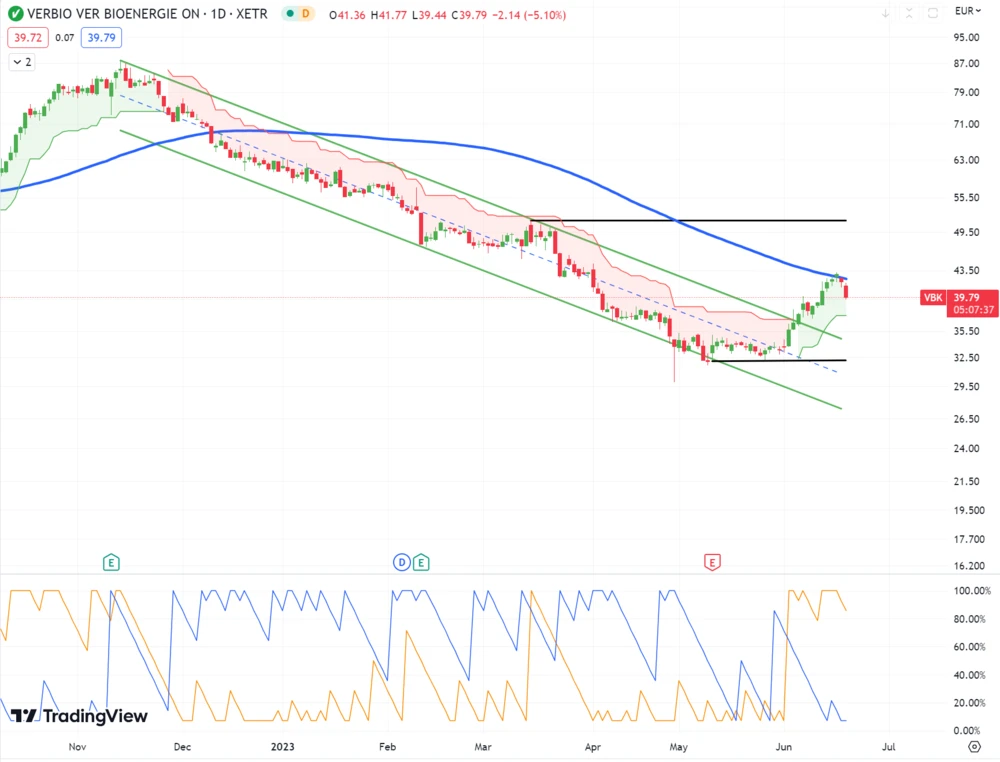Click the faded down arrow icon at top
This screenshot has height=762, width=1000.
(x=885, y=13)
